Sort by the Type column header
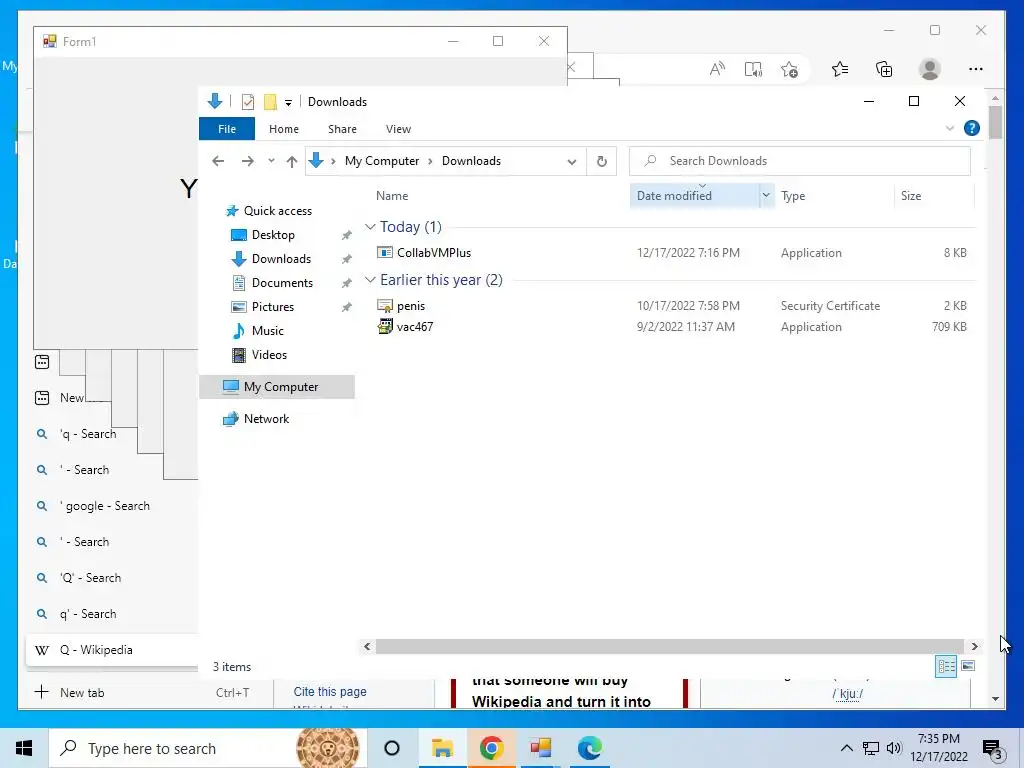This screenshot has height=768, width=1024. tap(793, 195)
